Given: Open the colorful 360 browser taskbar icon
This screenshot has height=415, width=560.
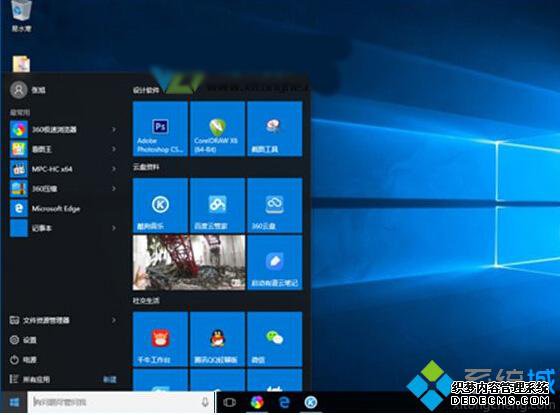Looking at the screenshot, I should (x=257, y=402).
